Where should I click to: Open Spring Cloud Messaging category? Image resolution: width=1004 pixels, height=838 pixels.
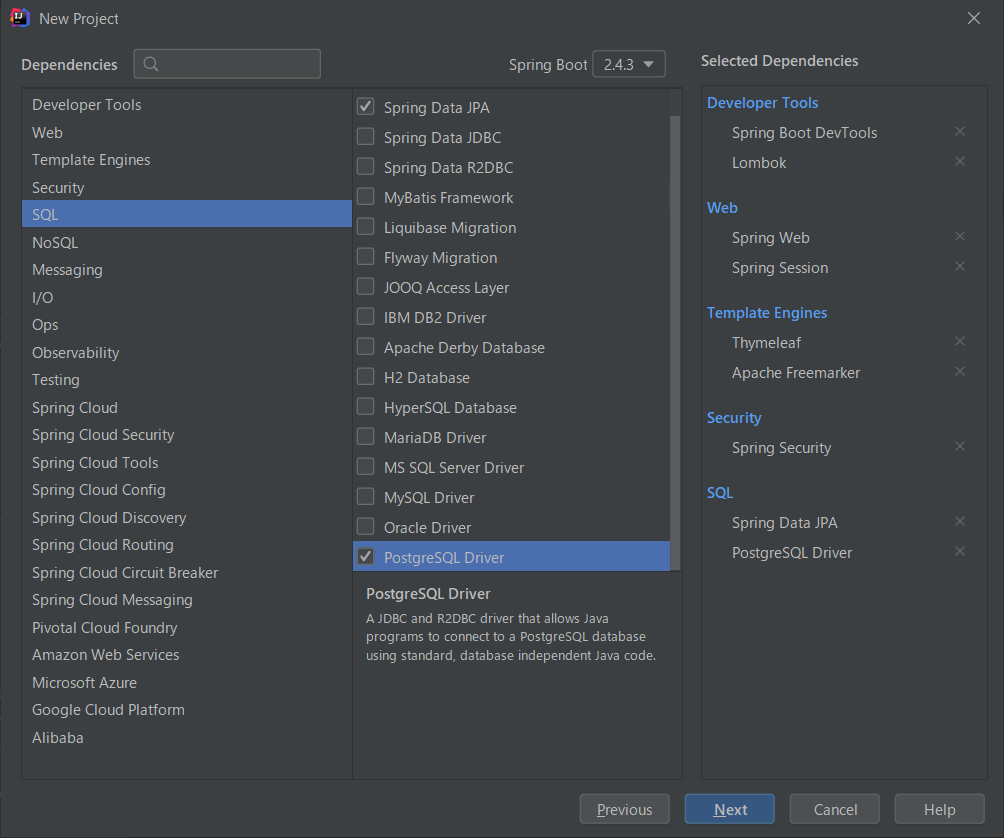(187, 600)
